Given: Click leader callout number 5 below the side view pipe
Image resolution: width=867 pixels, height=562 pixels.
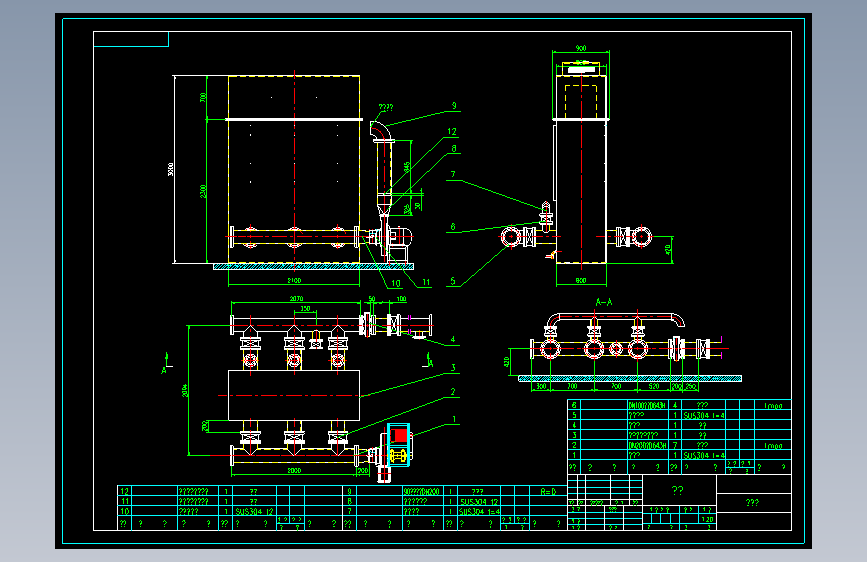Looking at the screenshot, I should pyautogui.click(x=453, y=281).
